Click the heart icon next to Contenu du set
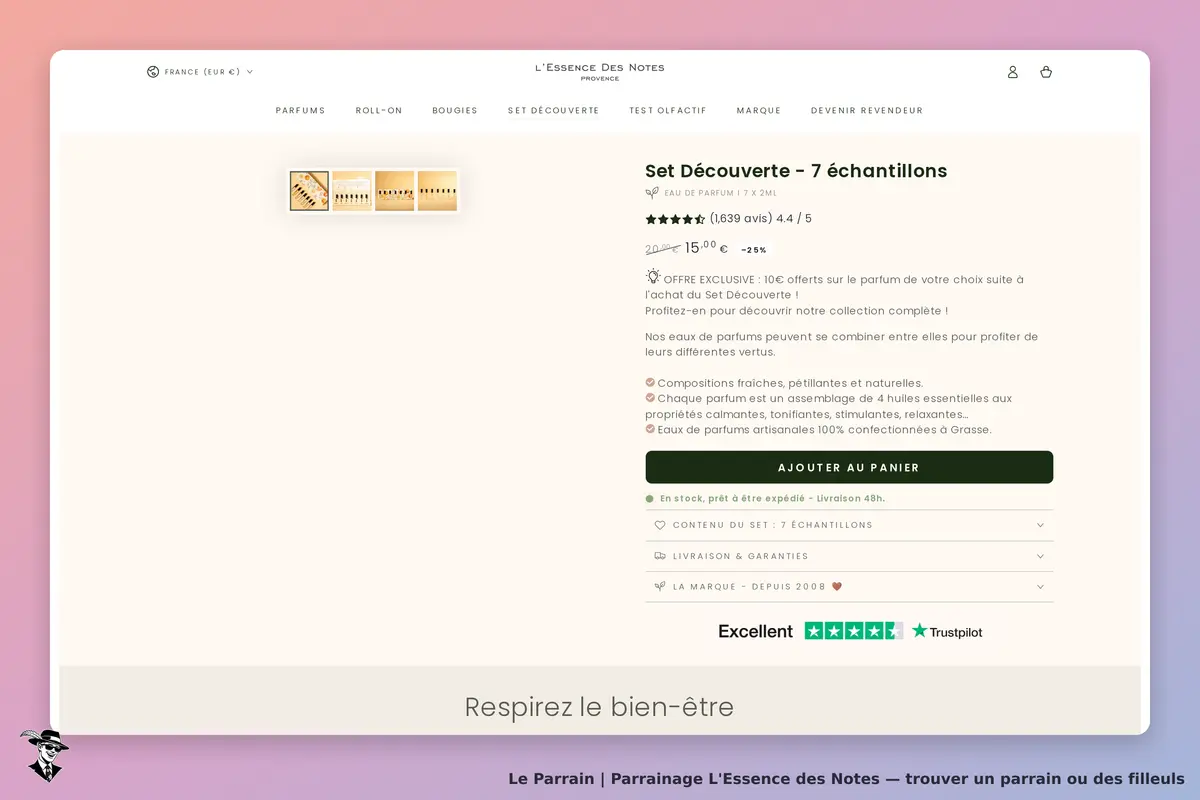 pos(660,525)
